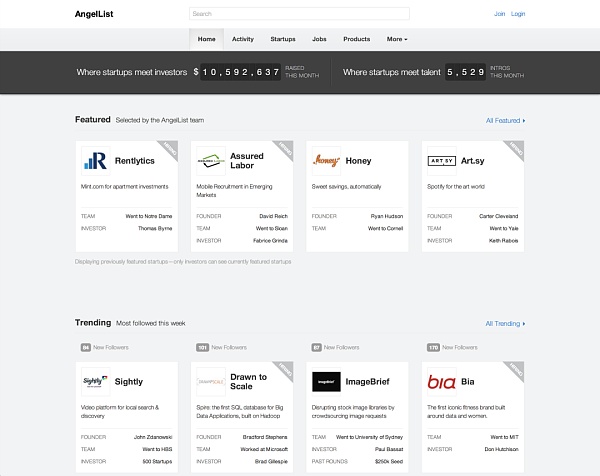The image size is (600, 476).
Task: Open the Honey startup title
Action: [359, 161]
